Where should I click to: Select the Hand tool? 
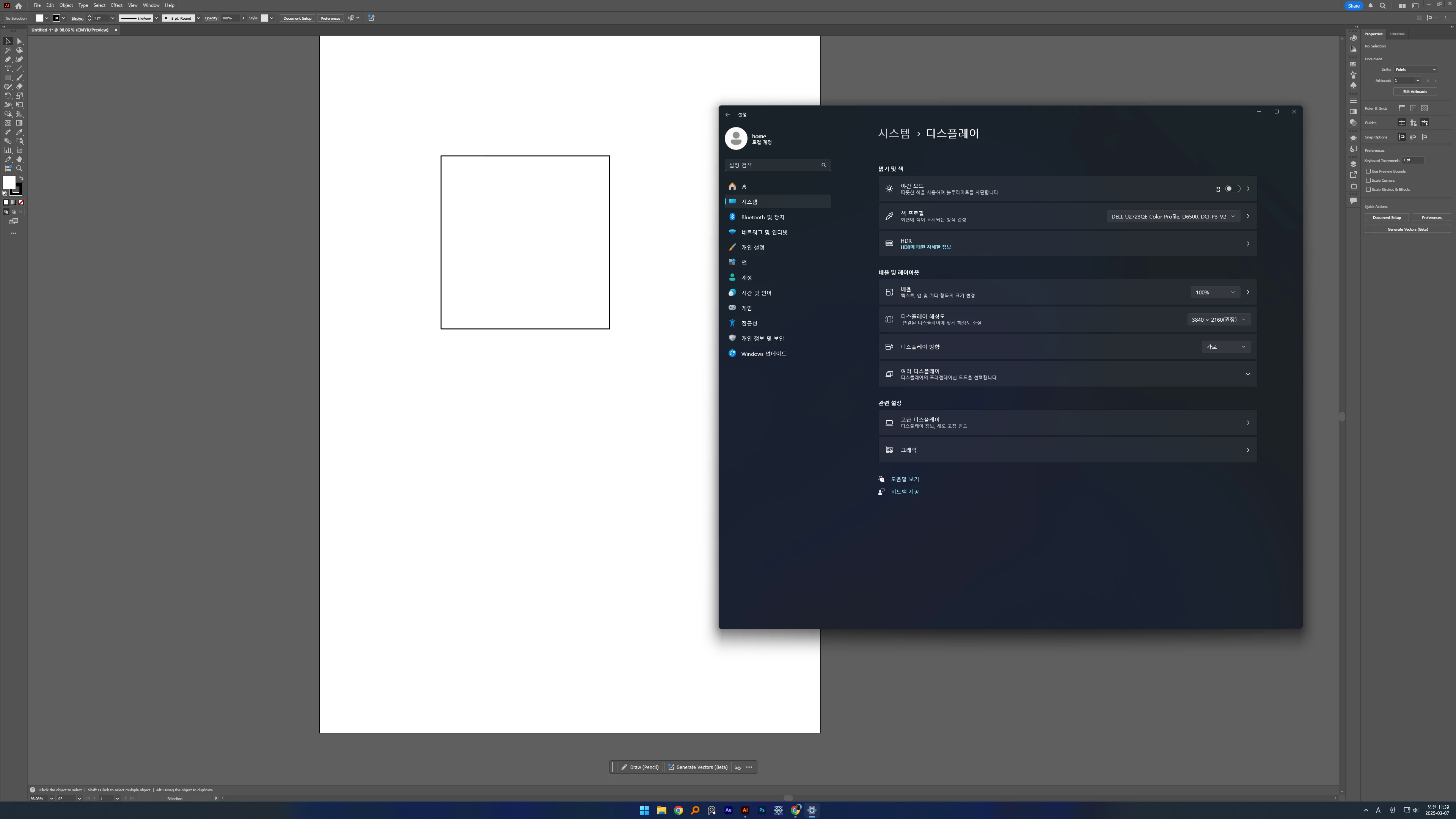pyautogui.click(x=19, y=159)
